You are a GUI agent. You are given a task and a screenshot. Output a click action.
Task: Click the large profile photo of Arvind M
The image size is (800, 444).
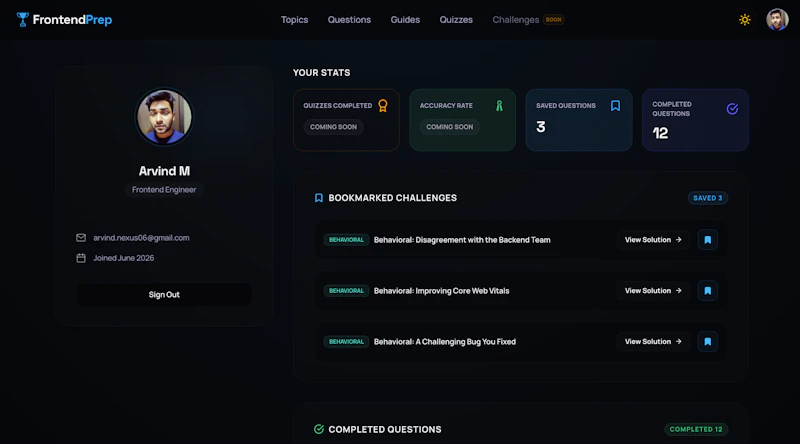[164, 117]
